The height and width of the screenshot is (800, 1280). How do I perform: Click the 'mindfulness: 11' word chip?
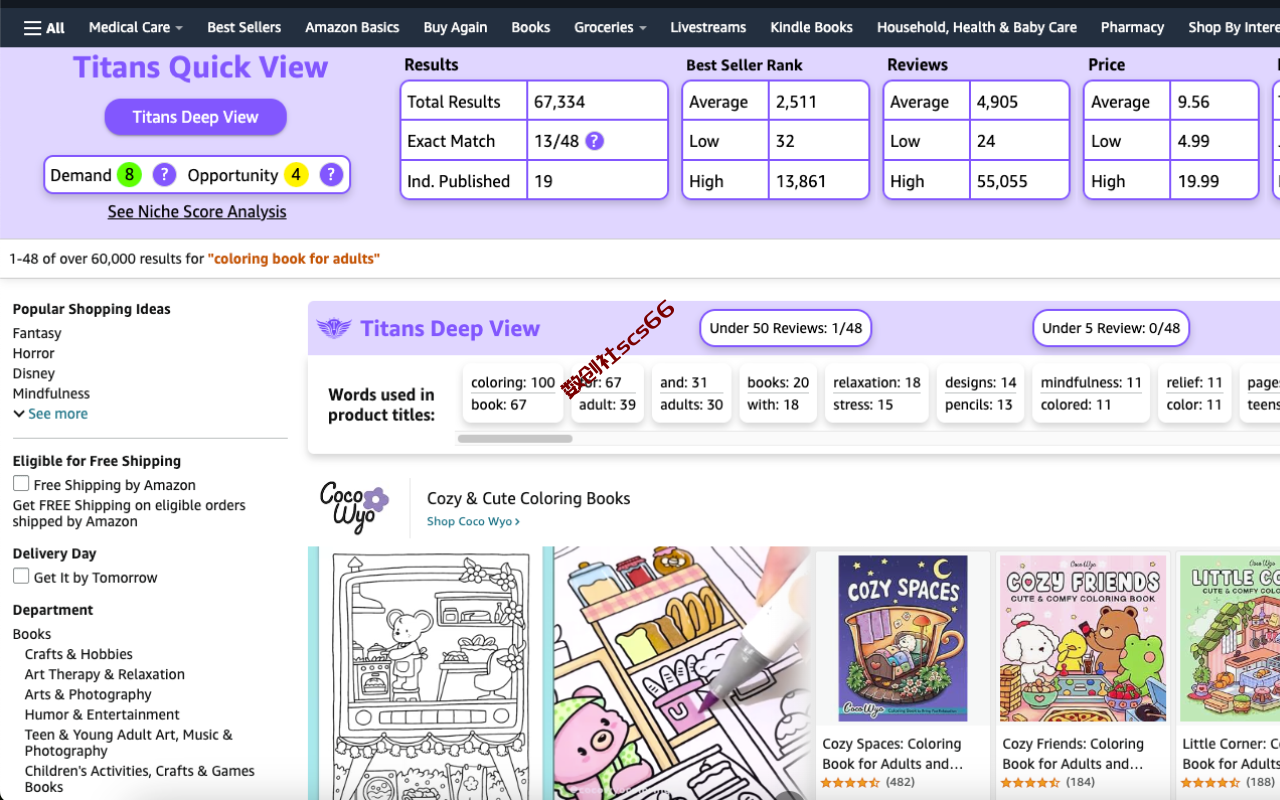coord(1091,382)
